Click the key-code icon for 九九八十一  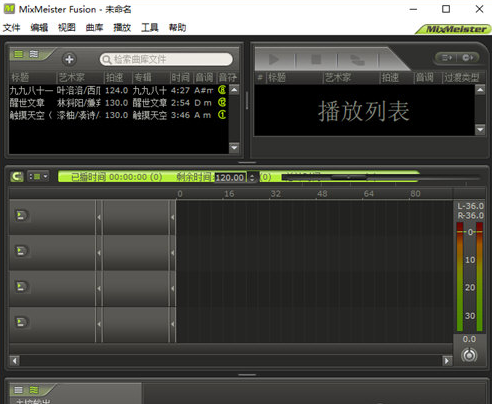pos(222,90)
